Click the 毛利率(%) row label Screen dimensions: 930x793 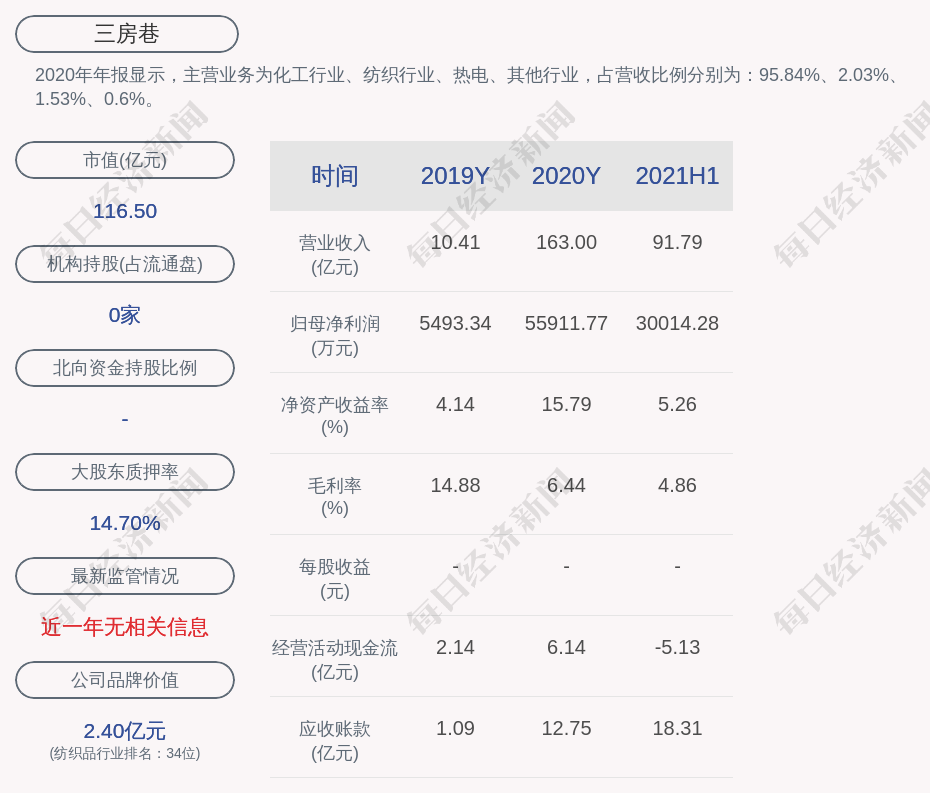click(x=335, y=497)
